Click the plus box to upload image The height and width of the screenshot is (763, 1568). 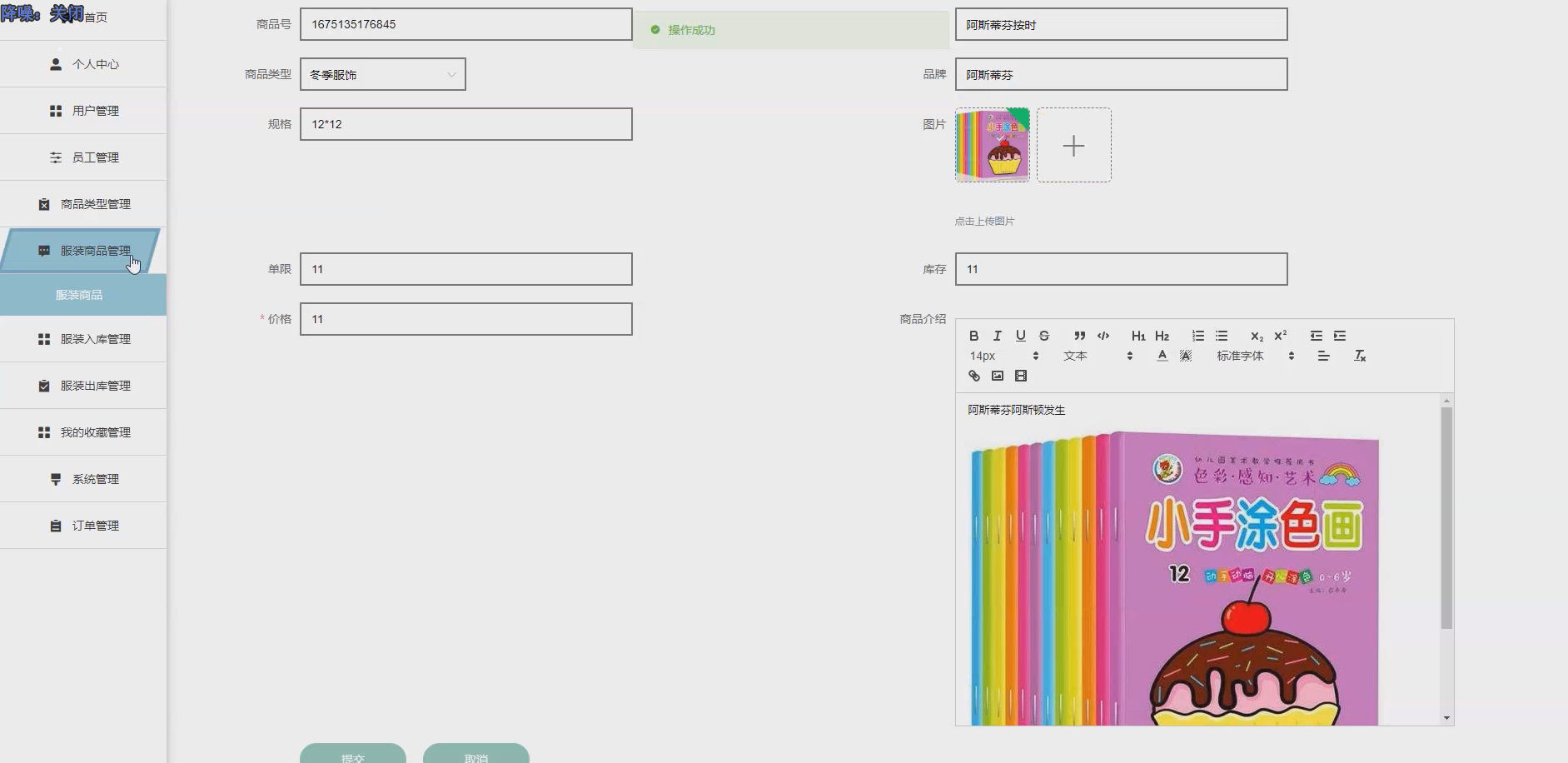(1074, 145)
